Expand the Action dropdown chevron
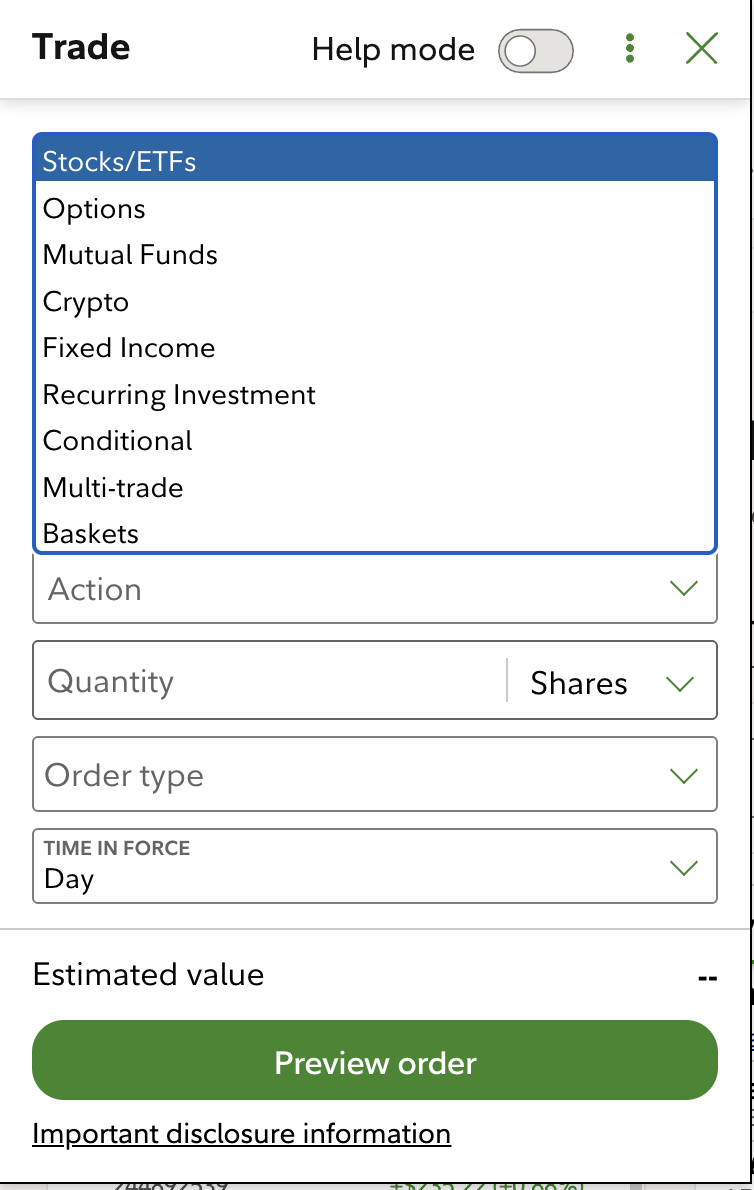Viewport: 754px width, 1190px height. [683, 588]
